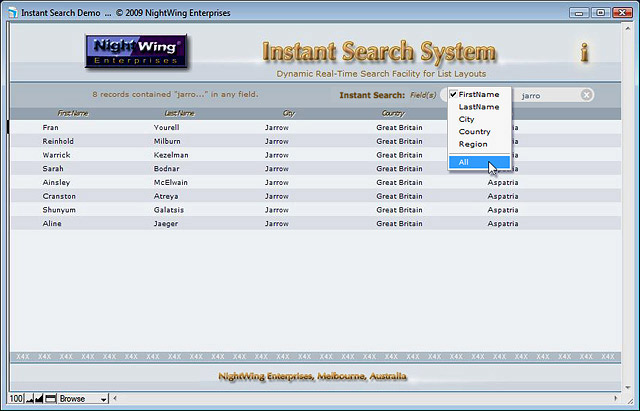Select the first name Shunyum

click(59, 210)
